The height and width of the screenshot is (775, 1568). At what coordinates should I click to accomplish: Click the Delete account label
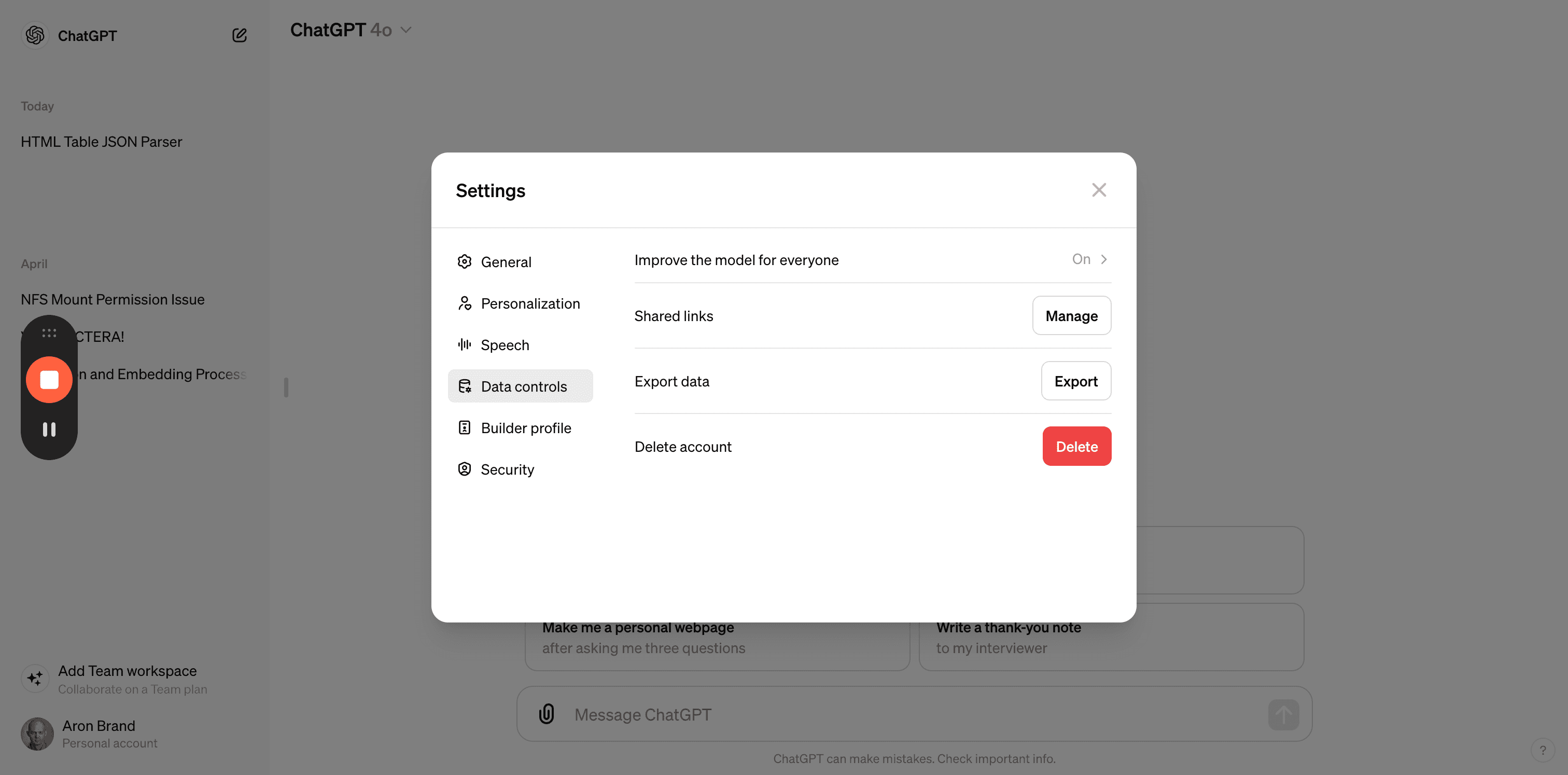point(682,447)
